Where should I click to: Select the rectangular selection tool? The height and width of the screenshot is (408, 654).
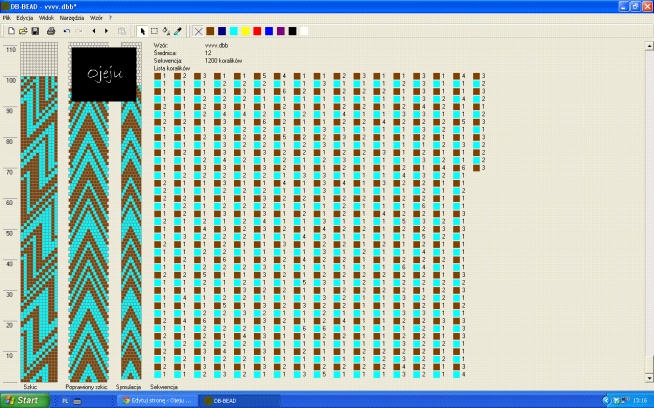coord(154,31)
